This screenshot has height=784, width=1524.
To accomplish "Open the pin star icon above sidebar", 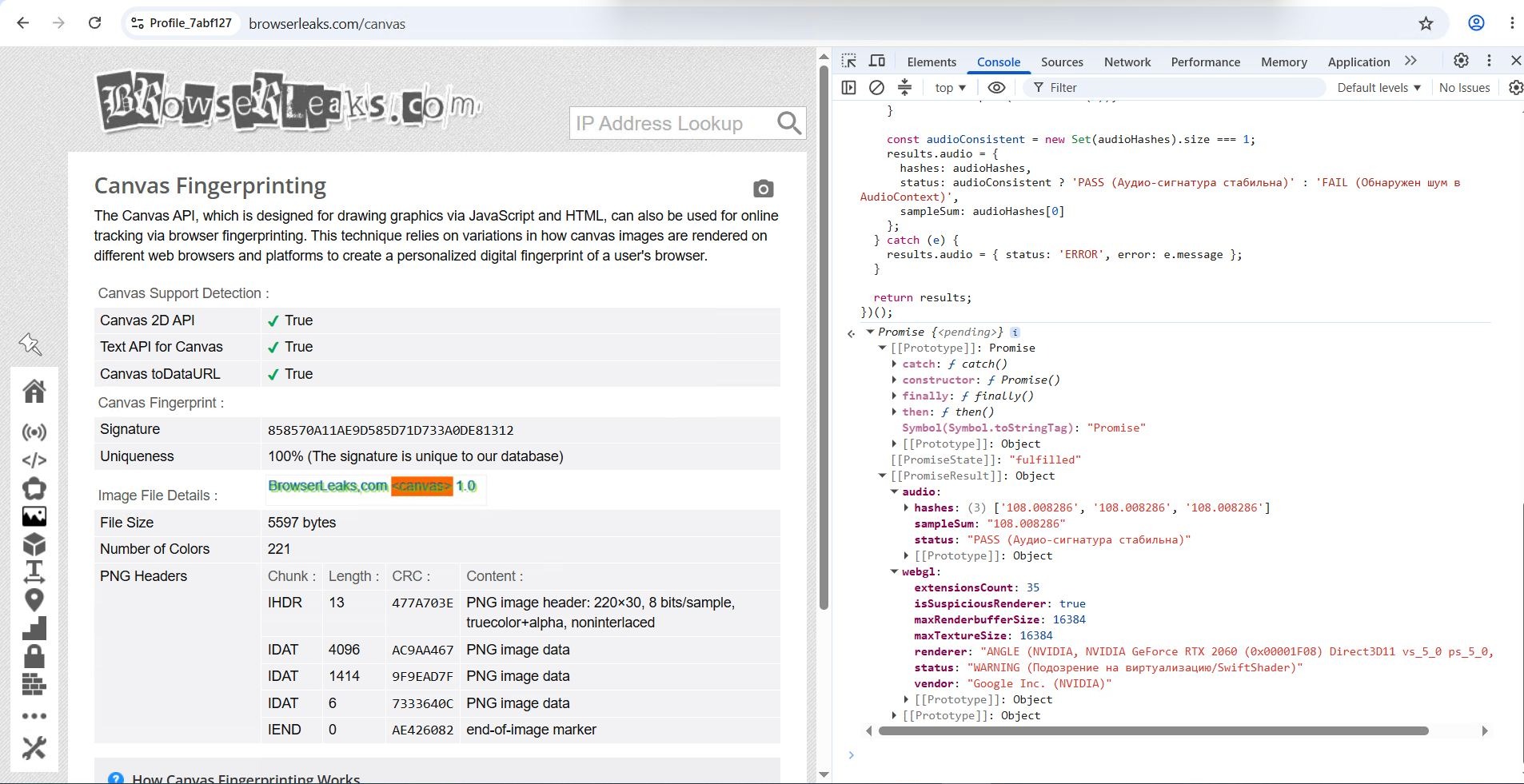I will 30,344.
